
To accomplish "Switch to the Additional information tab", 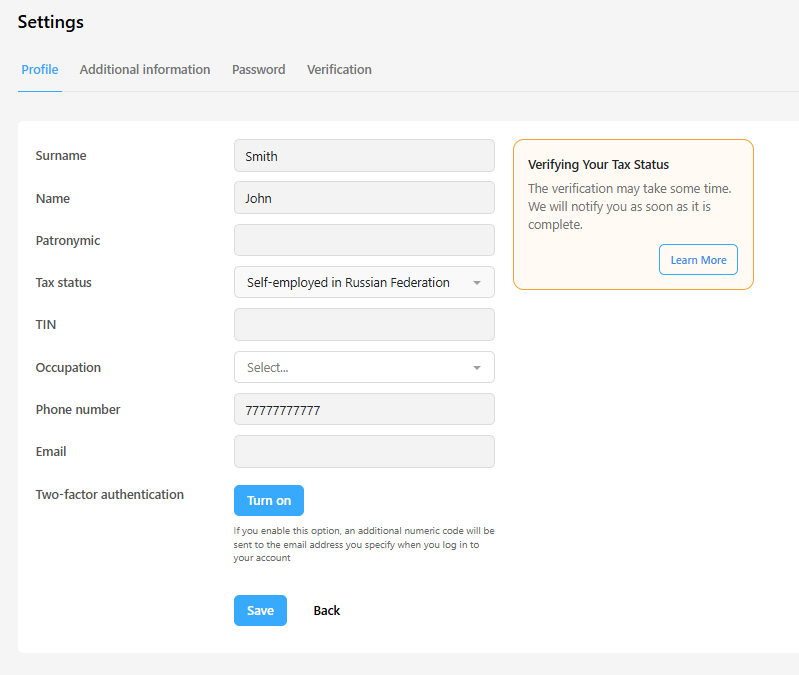I will (x=145, y=70).
